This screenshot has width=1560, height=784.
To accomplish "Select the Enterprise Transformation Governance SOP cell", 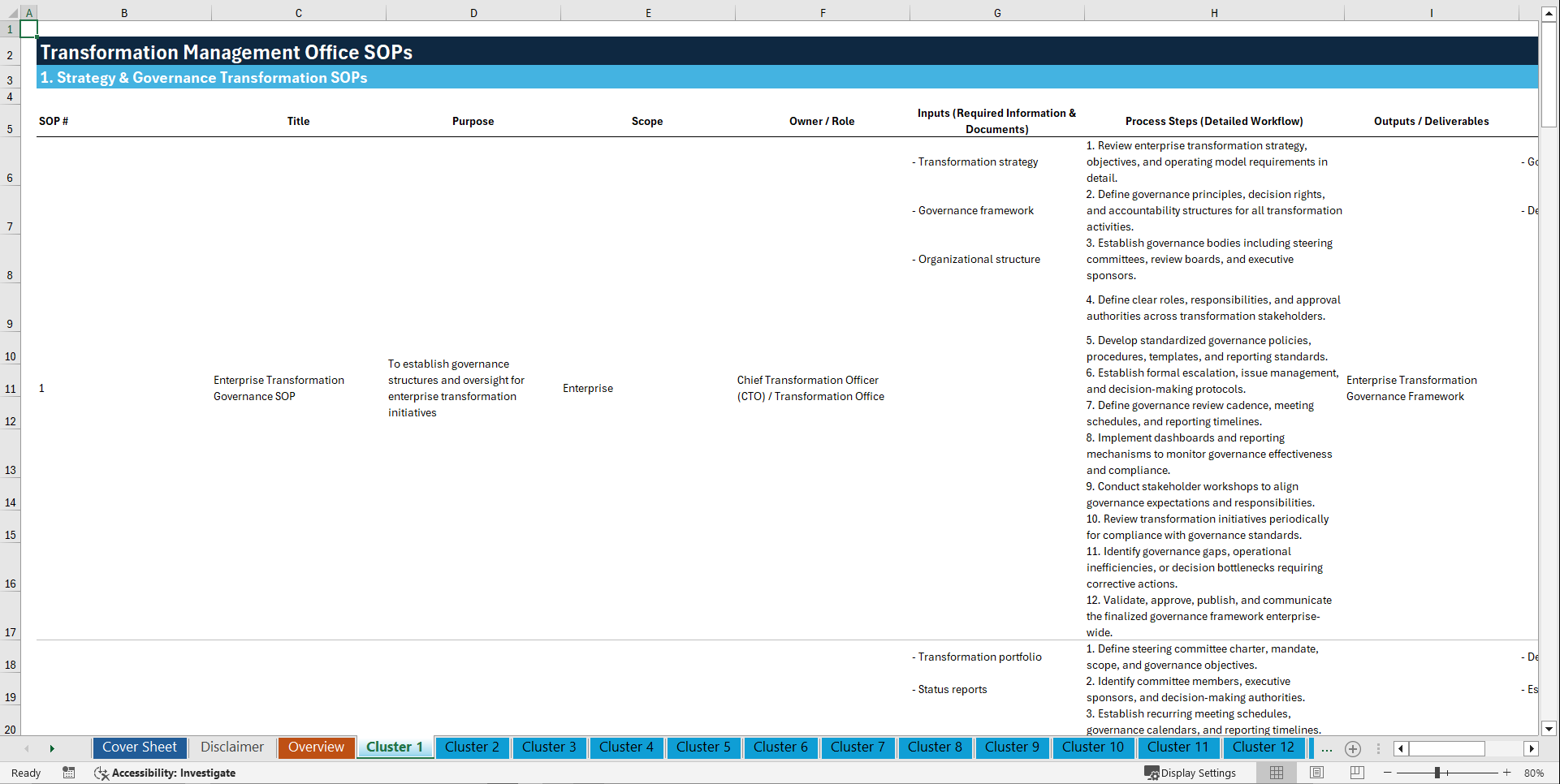I will (x=299, y=388).
